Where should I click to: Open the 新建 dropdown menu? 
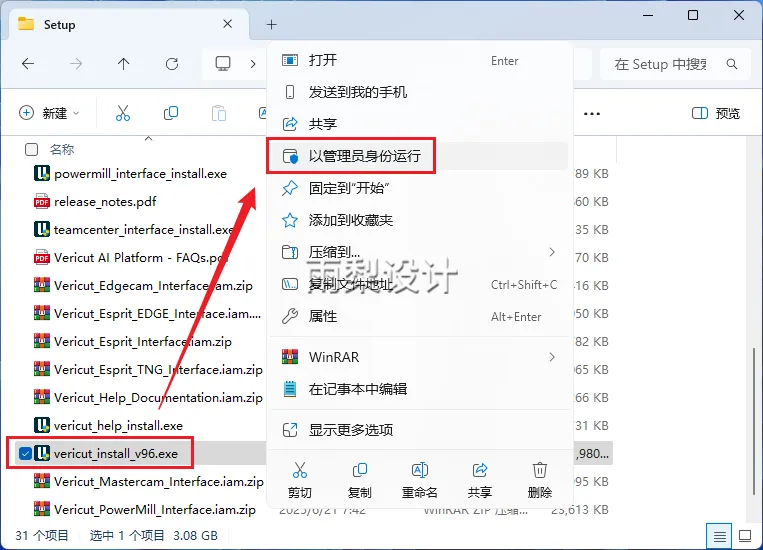click(49, 113)
